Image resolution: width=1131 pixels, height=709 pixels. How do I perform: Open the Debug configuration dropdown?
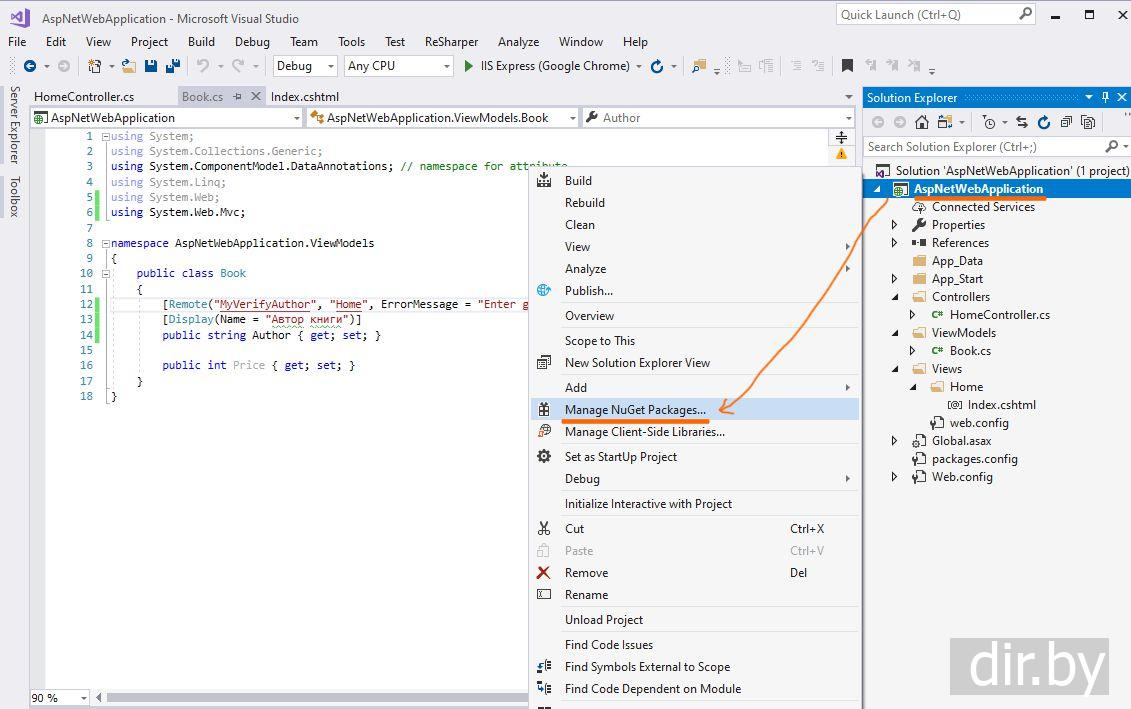click(x=305, y=66)
